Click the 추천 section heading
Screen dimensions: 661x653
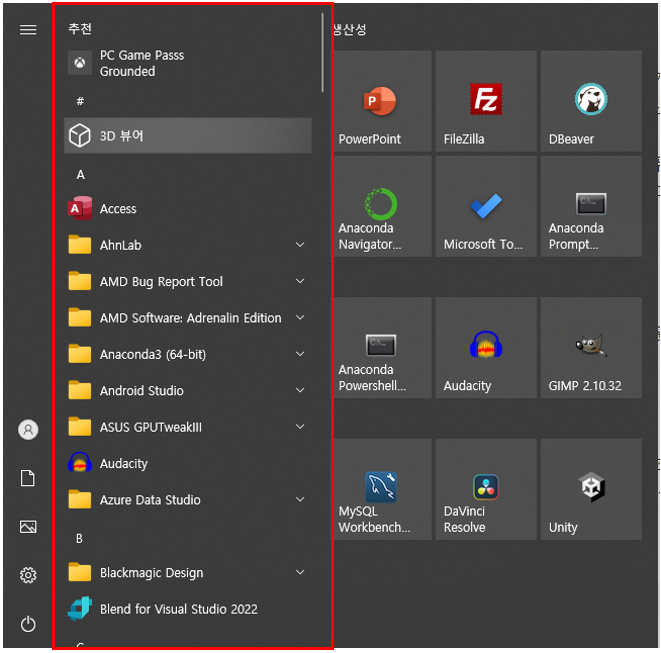click(x=80, y=29)
